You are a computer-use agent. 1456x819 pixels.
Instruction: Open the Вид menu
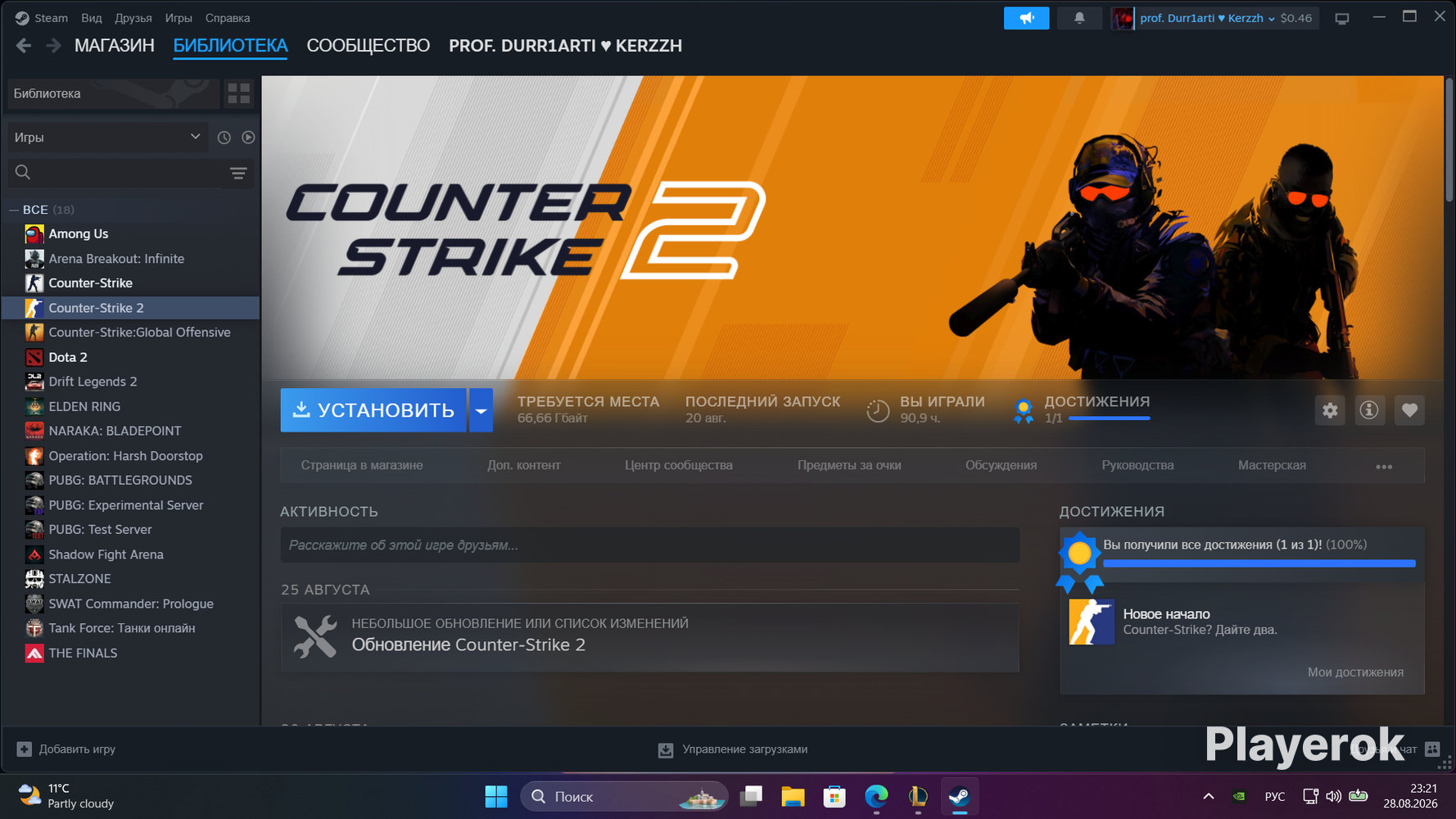(x=92, y=18)
